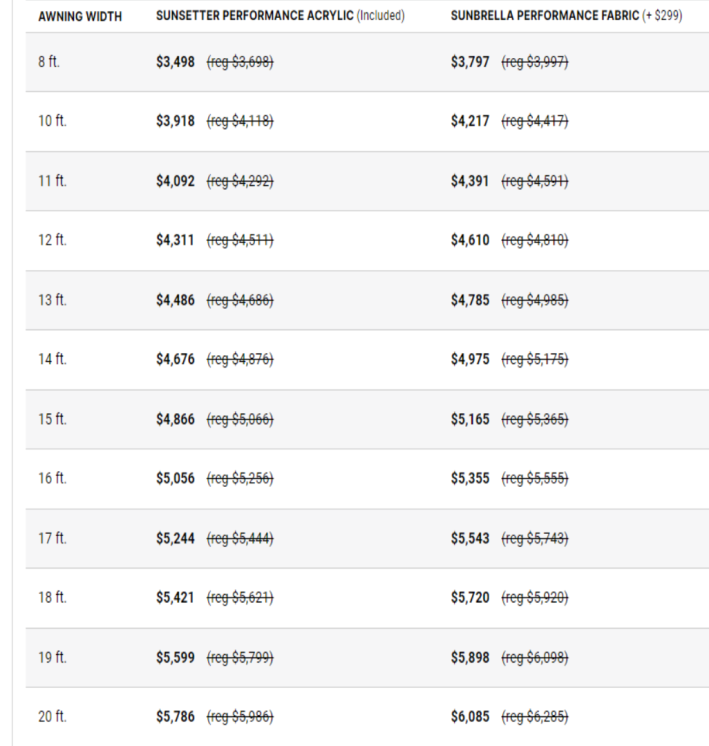Viewport: 709px width, 746px height.
Task: Select the 18 ft. width label
Action: 53,598
